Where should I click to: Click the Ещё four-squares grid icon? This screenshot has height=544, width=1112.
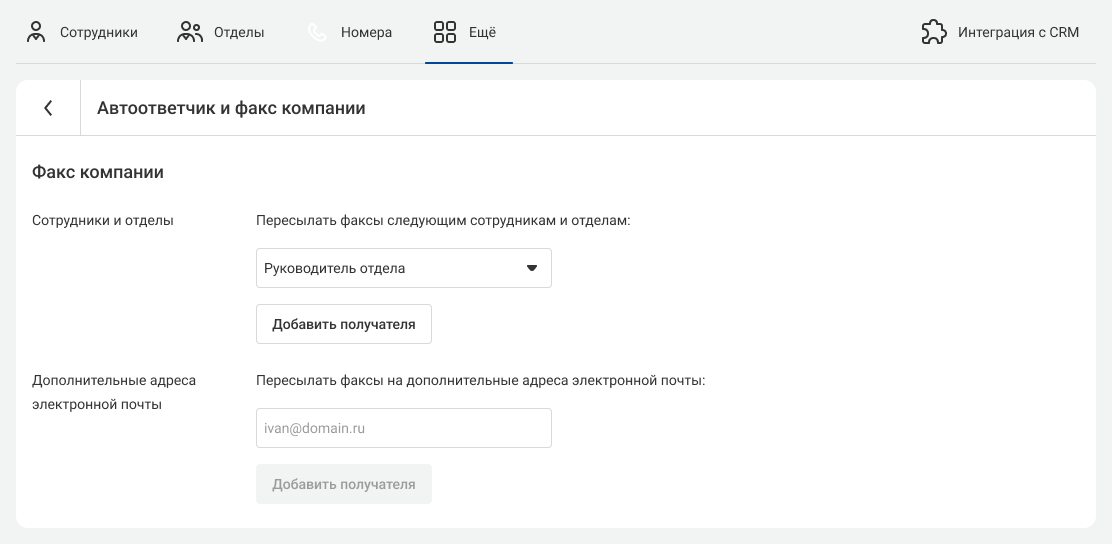pyautogui.click(x=444, y=32)
